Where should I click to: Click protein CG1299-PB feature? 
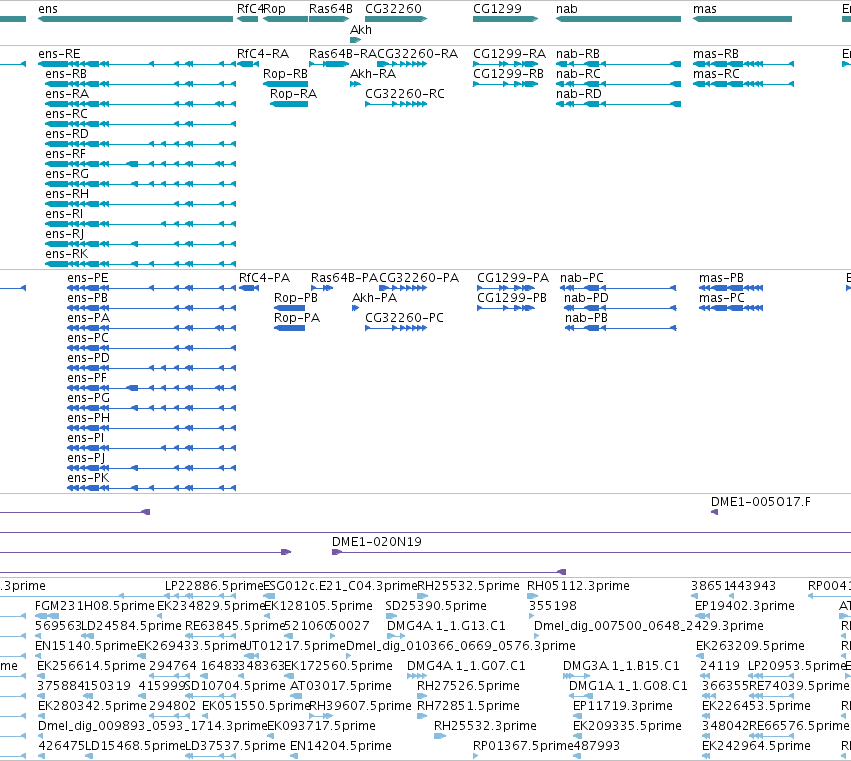(x=506, y=308)
